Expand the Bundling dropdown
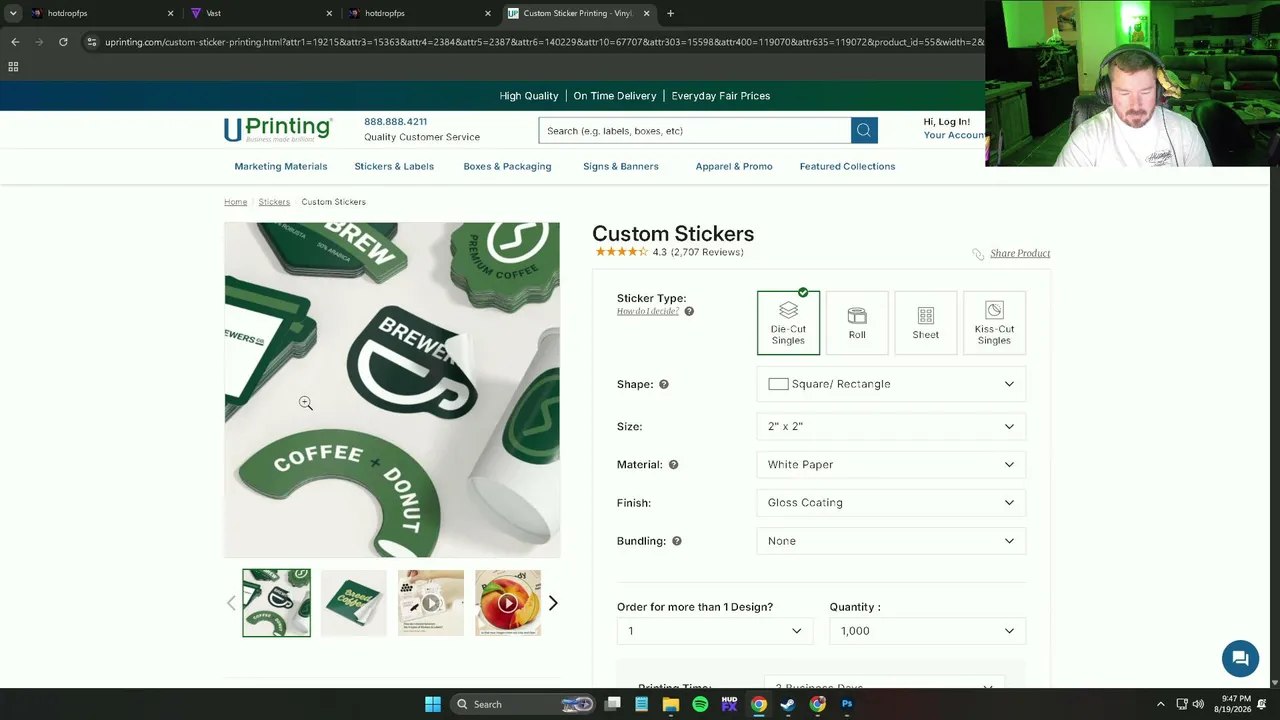This screenshot has width=1280, height=720. pyautogui.click(x=891, y=541)
